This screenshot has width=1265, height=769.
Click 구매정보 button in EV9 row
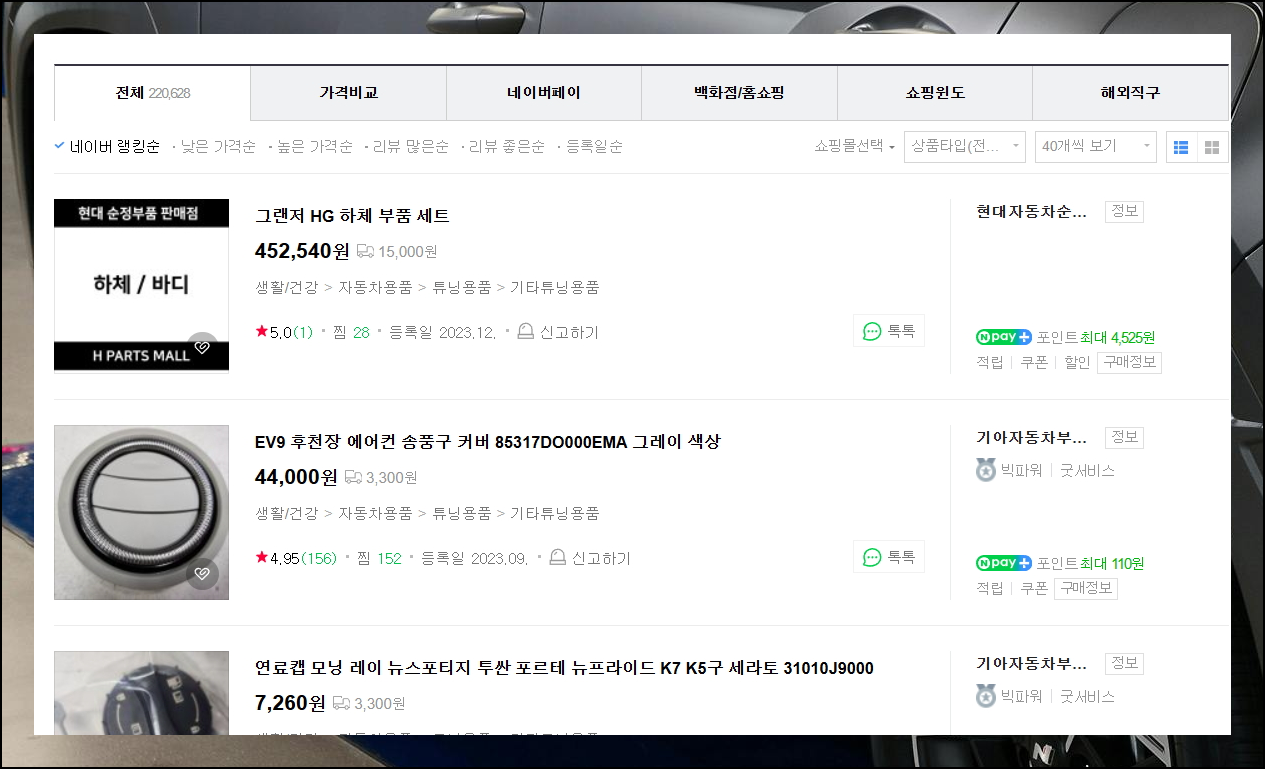click(1085, 588)
